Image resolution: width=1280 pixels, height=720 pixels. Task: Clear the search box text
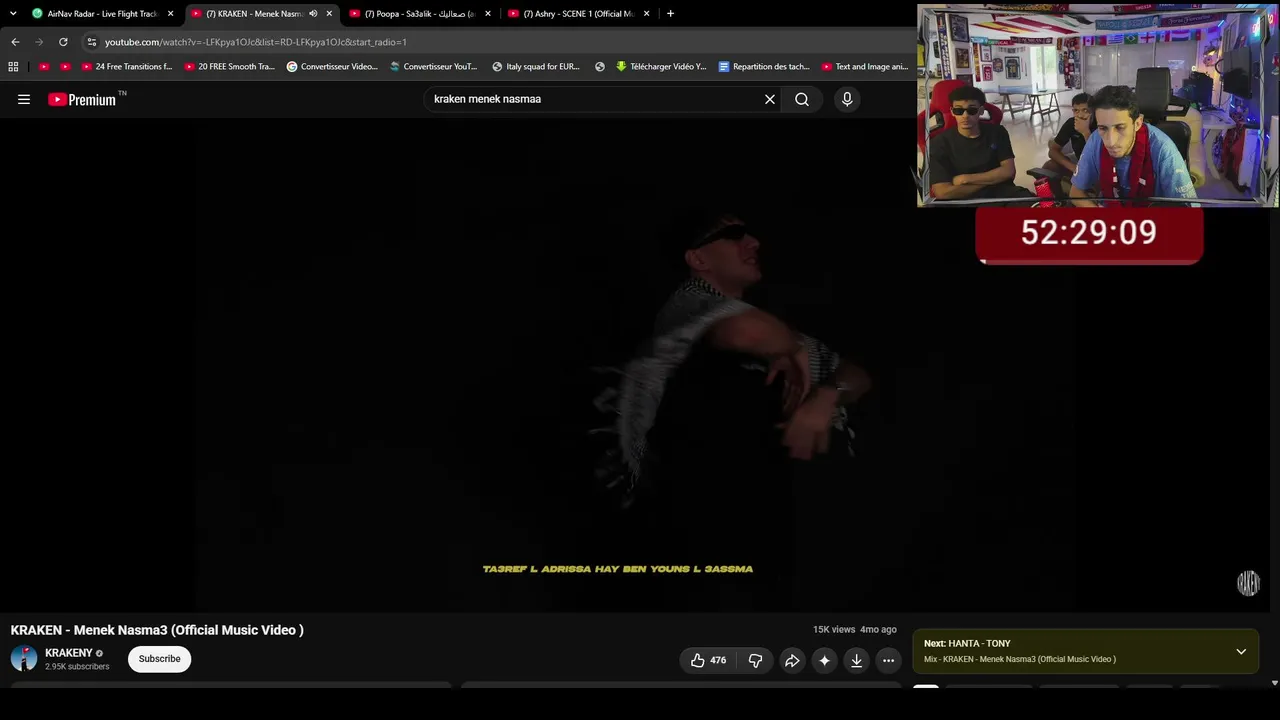coord(770,99)
